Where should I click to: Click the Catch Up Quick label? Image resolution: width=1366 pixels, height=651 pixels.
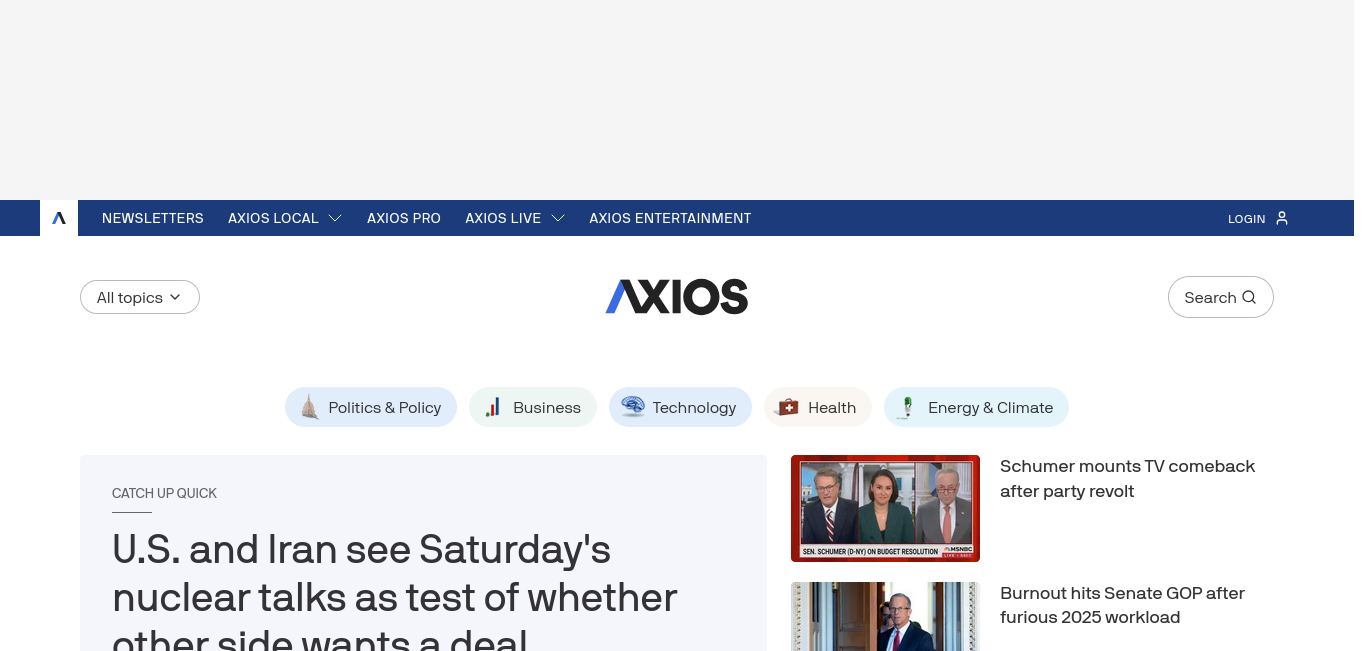[x=164, y=493]
